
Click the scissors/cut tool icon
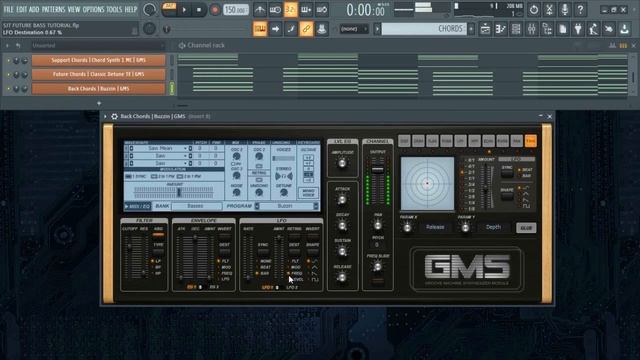click(549, 9)
